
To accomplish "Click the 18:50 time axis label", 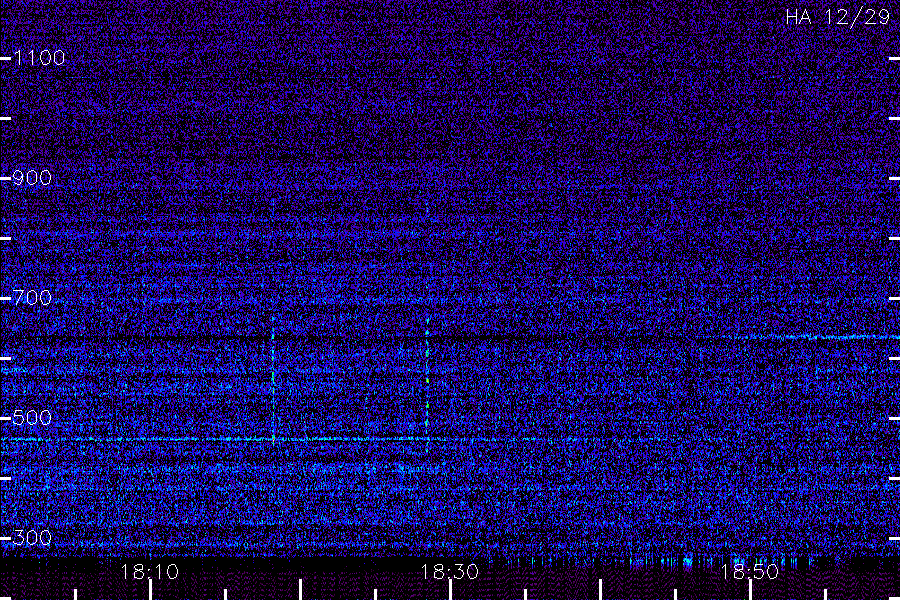I will click(750, 572).
